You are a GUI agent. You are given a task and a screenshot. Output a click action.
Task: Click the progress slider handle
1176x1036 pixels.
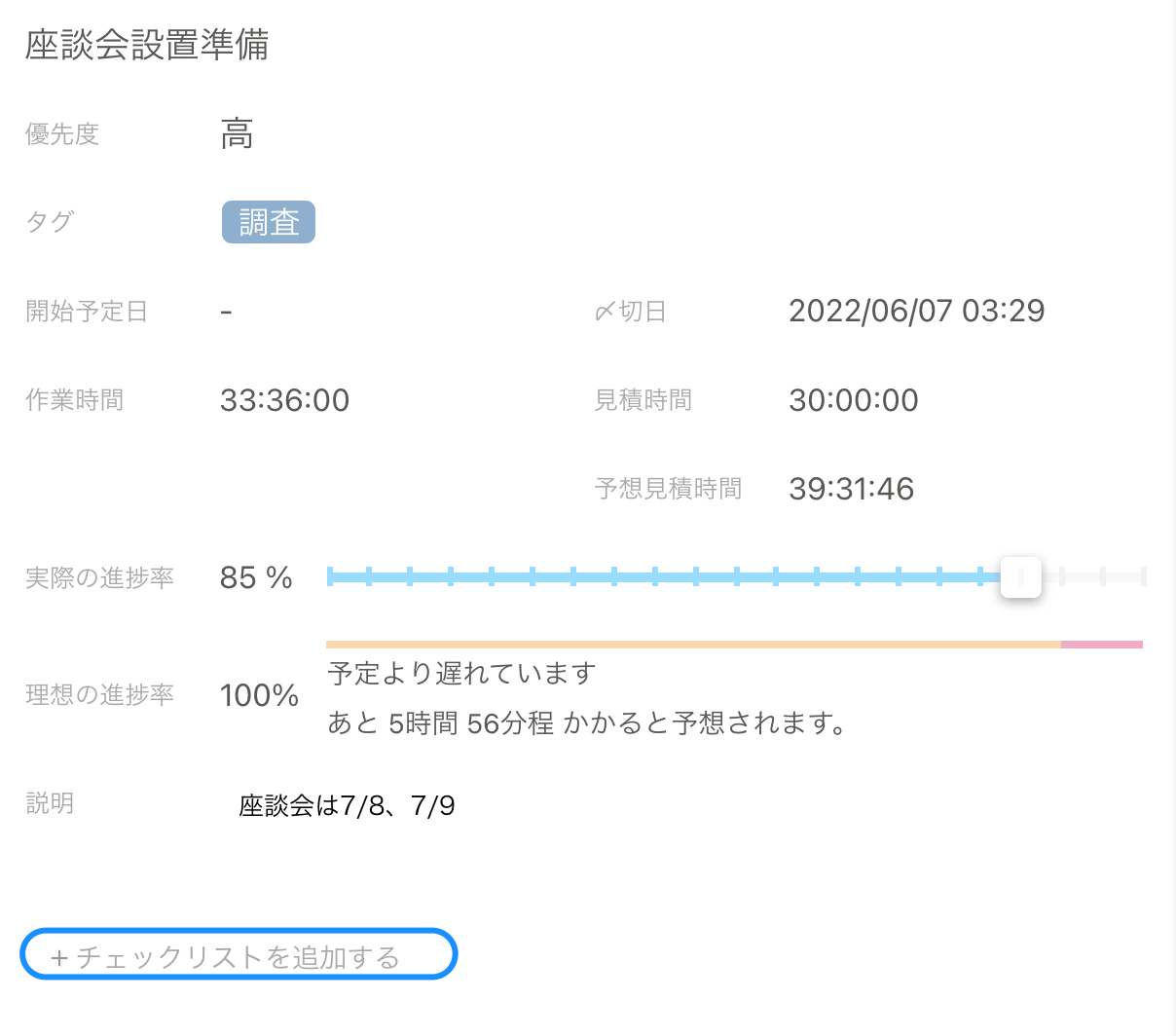tap(1020, 576)
